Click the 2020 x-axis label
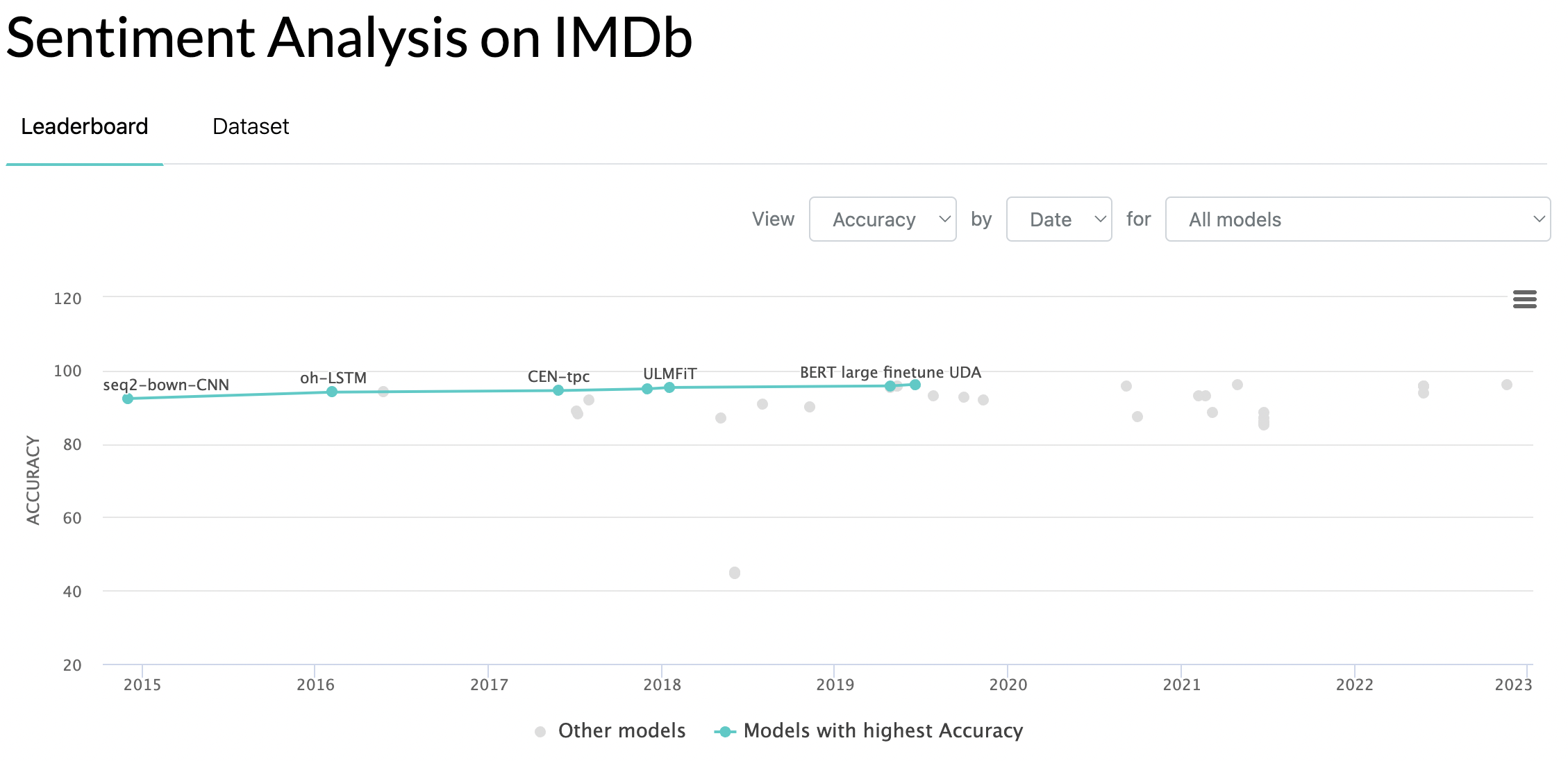The width and height of the screenshot is (1568, 761). [1008, 685]
